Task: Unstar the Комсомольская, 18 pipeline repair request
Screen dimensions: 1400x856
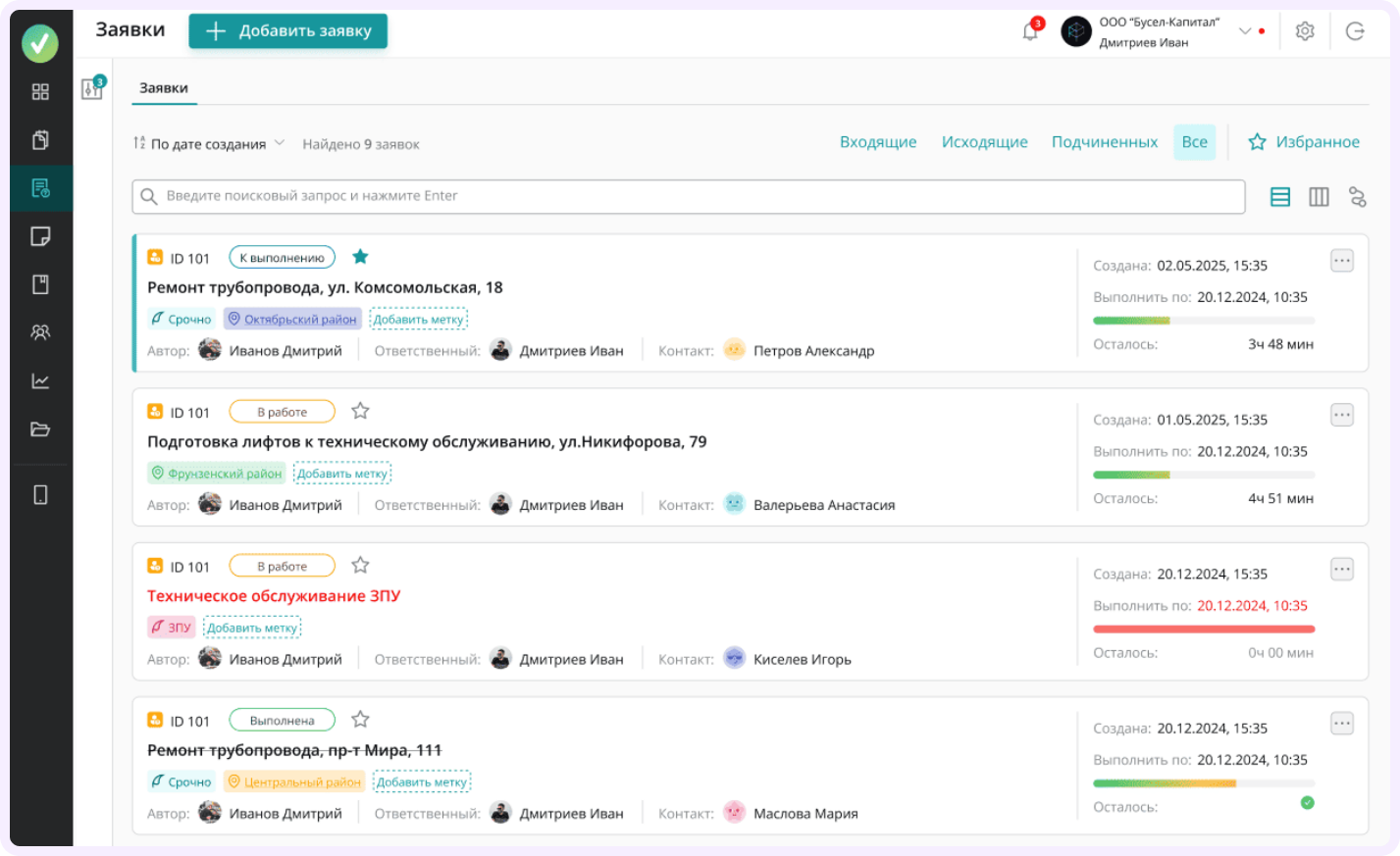Action: [x=360, y=257]
